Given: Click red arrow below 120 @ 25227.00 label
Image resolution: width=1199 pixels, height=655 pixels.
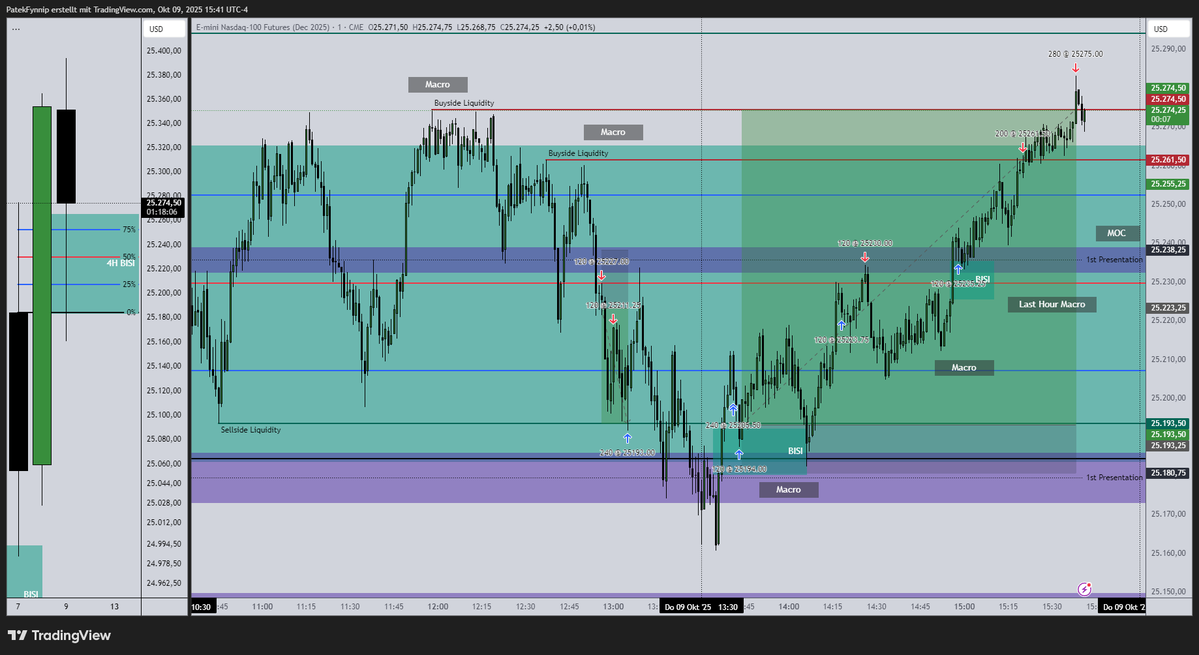Looking at the screenshot, I should click(x=602, y=275).
